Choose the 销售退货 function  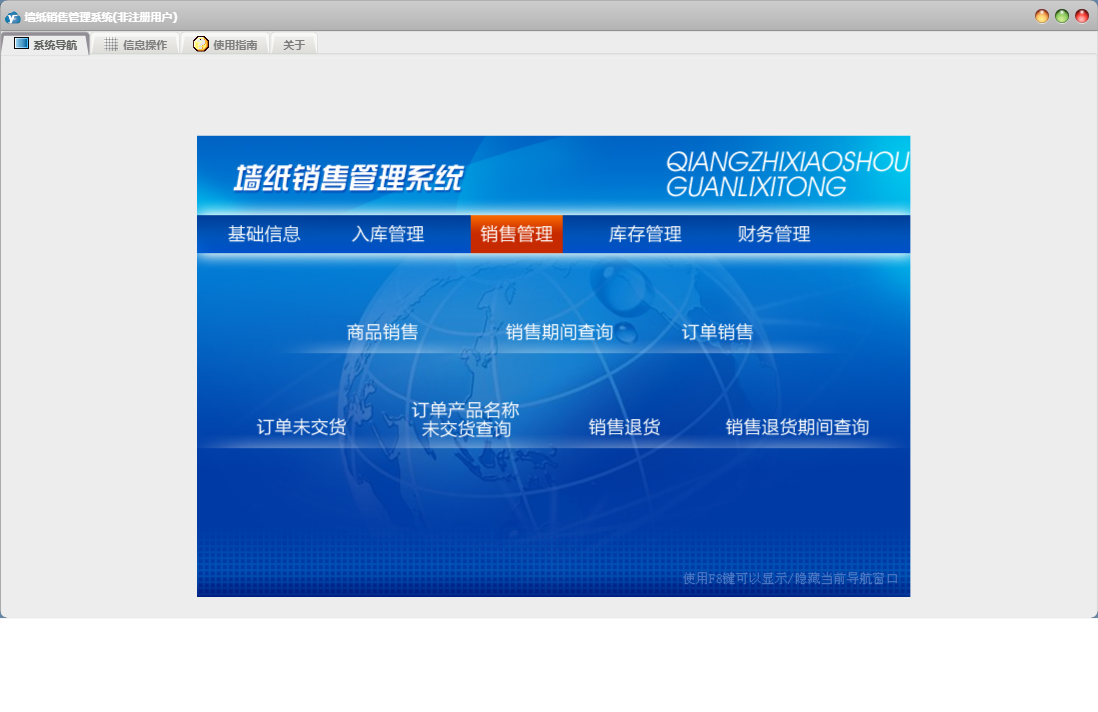coord(624,427)
